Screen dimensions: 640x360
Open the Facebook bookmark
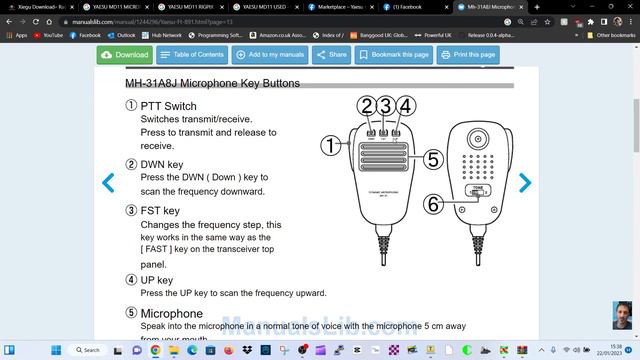pyautogui.click(x=85, y=36)
